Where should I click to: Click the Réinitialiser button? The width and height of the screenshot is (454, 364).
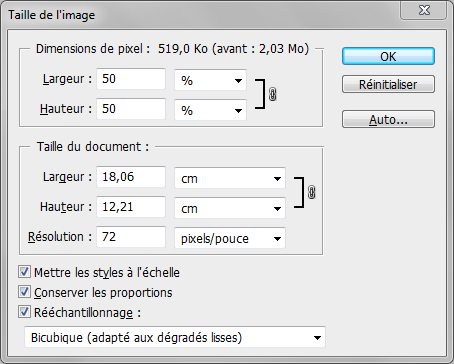coord(388,84)
